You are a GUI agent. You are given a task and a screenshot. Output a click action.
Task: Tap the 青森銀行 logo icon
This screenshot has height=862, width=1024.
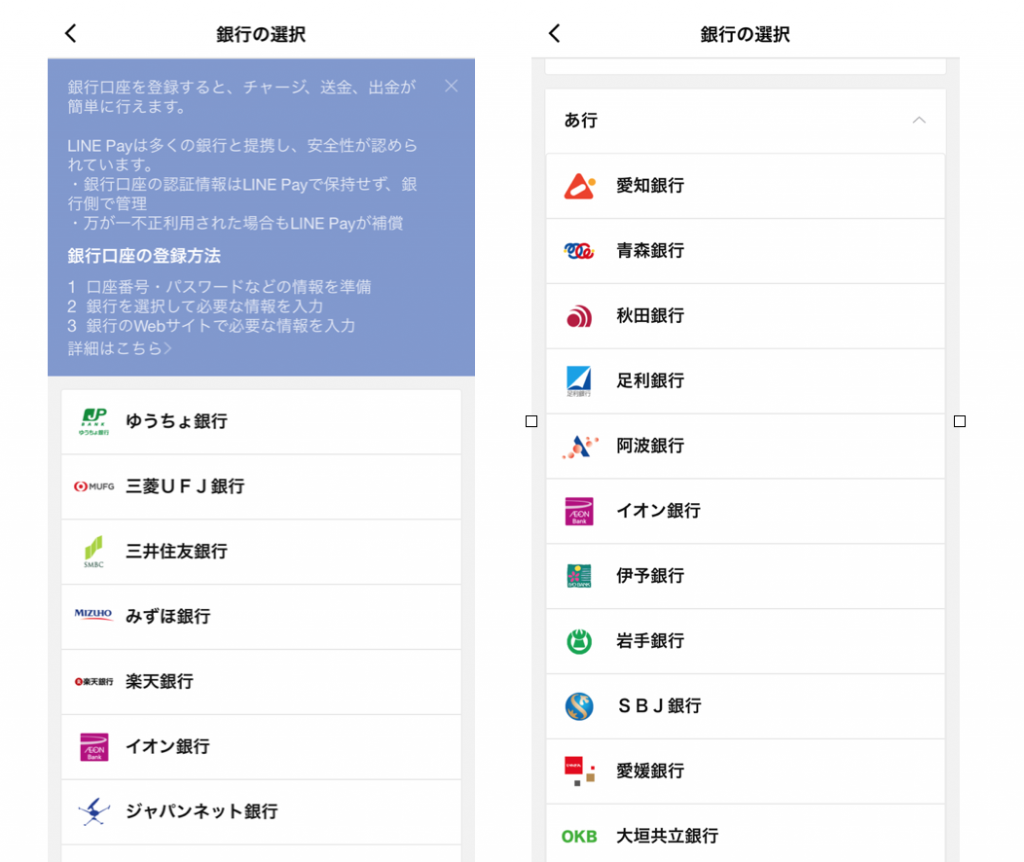tap(578, 250)
